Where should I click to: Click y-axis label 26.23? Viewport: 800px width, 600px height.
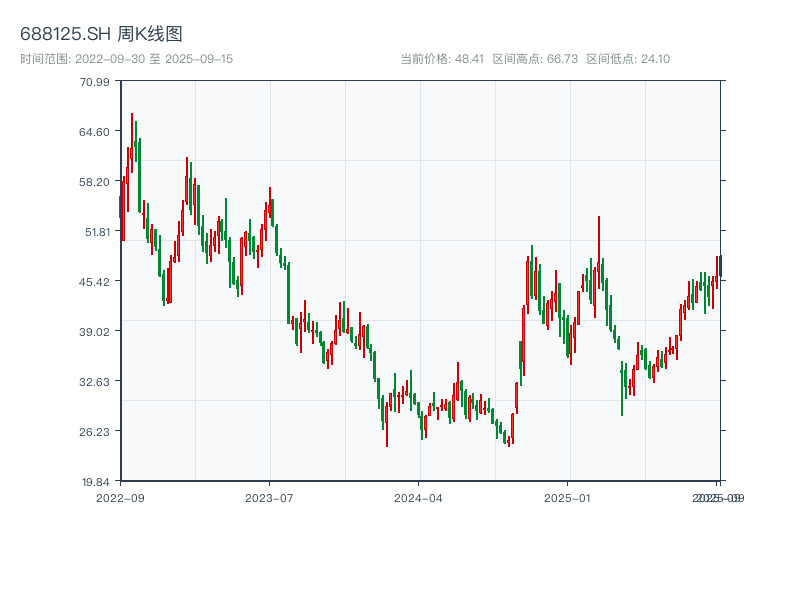[x=94, y=432]
